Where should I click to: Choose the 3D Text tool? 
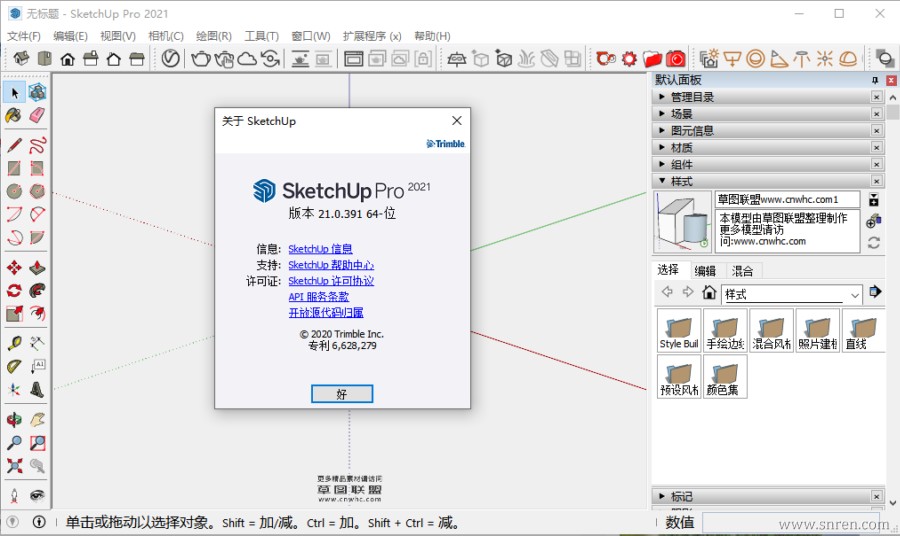tap(37, 390)
